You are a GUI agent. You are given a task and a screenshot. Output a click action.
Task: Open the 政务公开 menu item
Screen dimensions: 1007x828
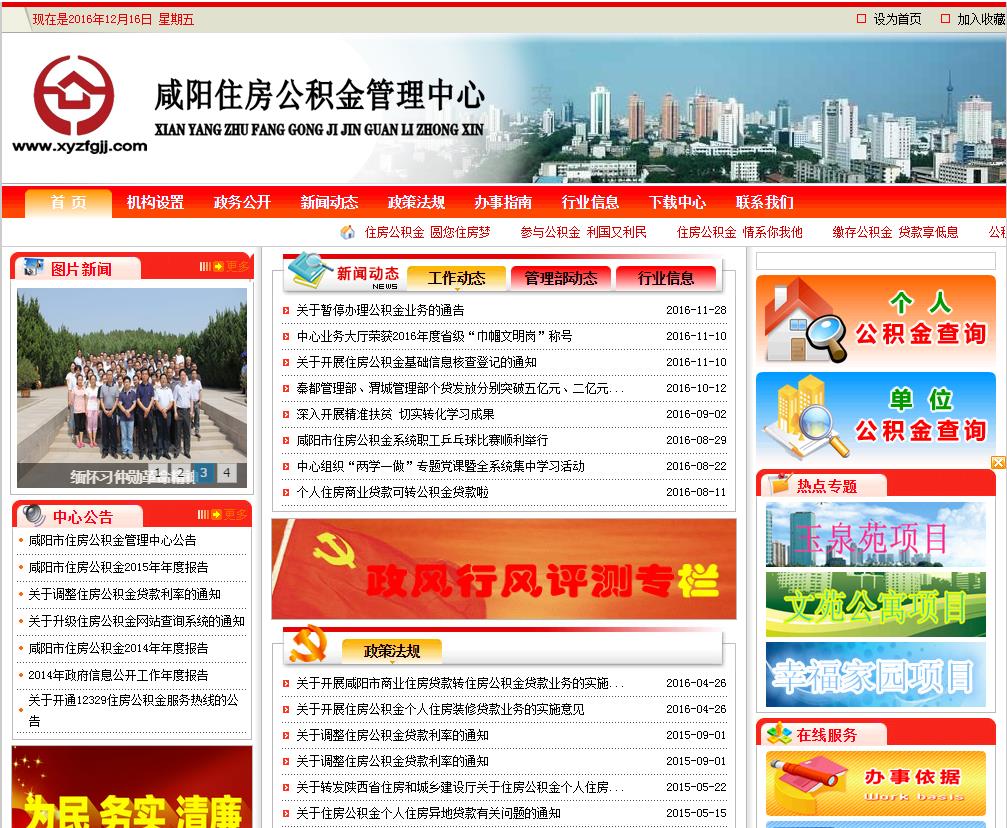(242, 202)
